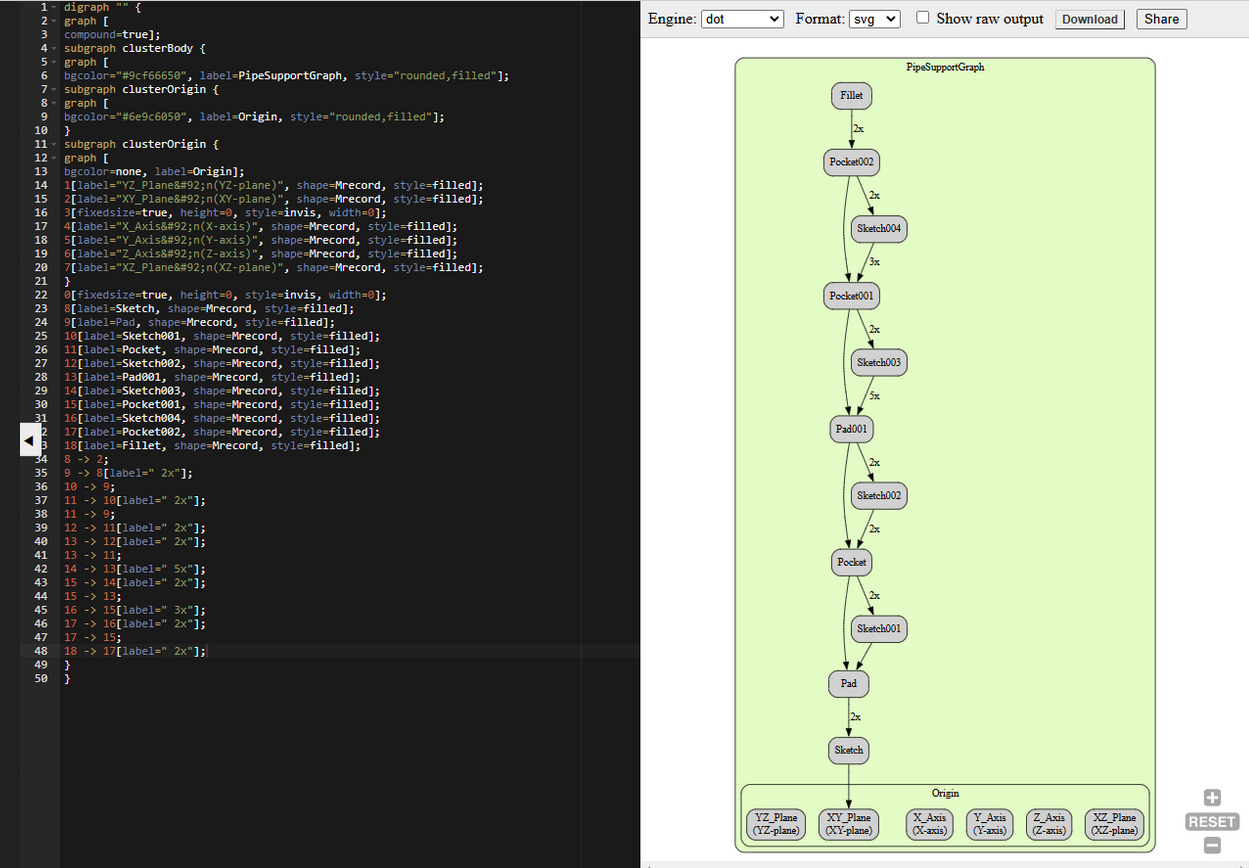Click the 'Format:' label text
The image size is (1249, 868).
(819, 19)
